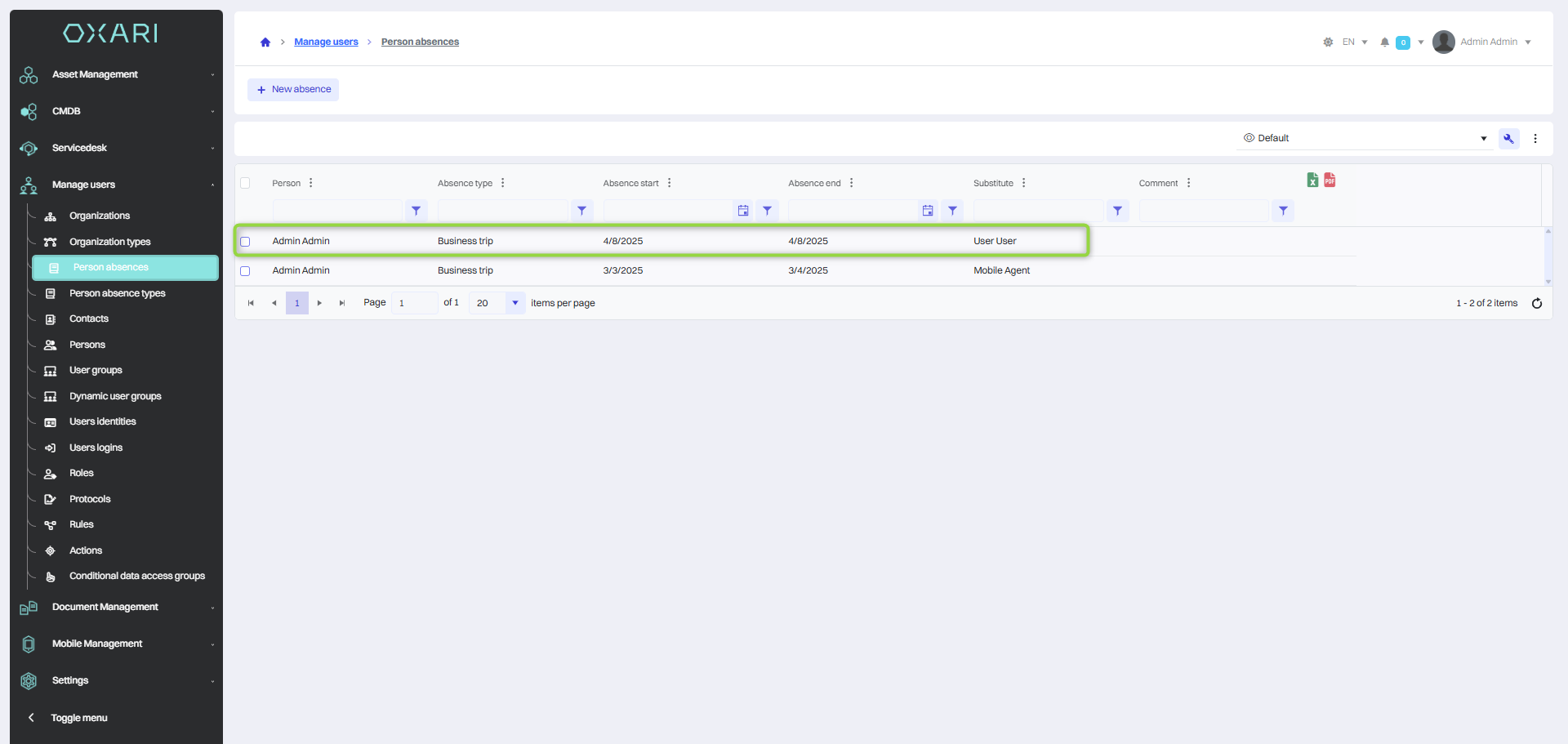Open Users logins in sidebar
1568x744 pixels.
pos(96,448)
